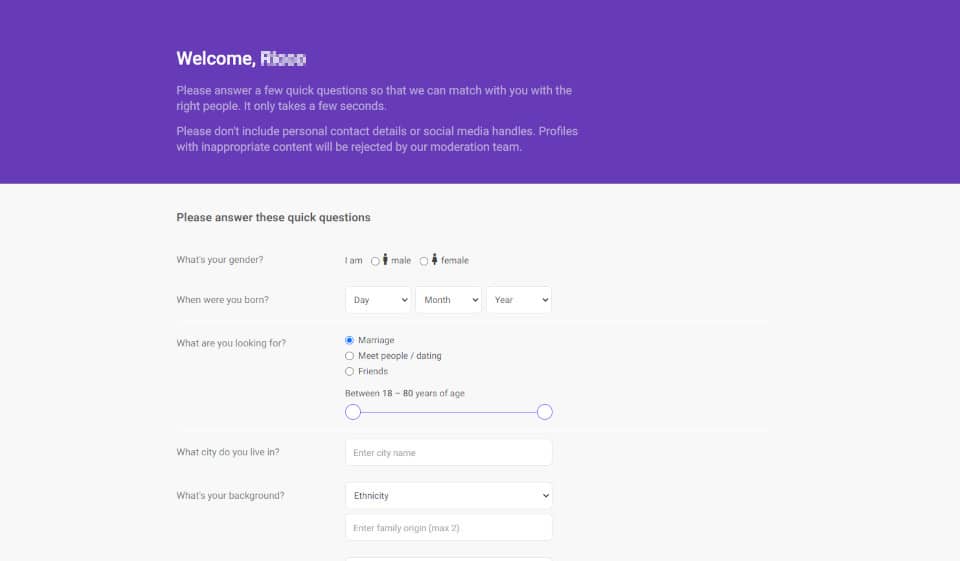The image size is (960, 561).
Task: Open the Day dropdown
Action: (x=378, y=300)
